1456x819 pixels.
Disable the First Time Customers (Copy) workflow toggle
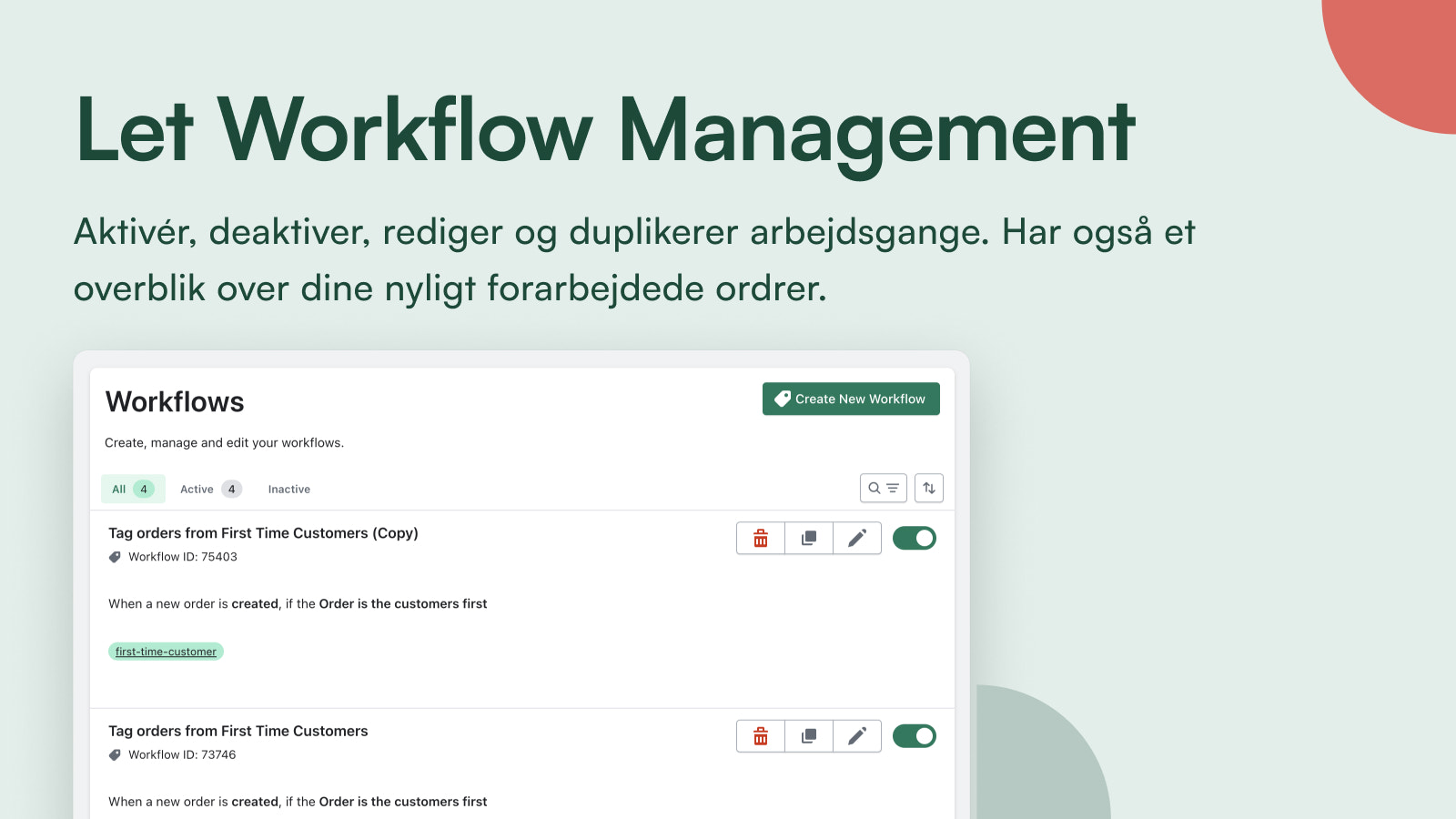point(915,538)
